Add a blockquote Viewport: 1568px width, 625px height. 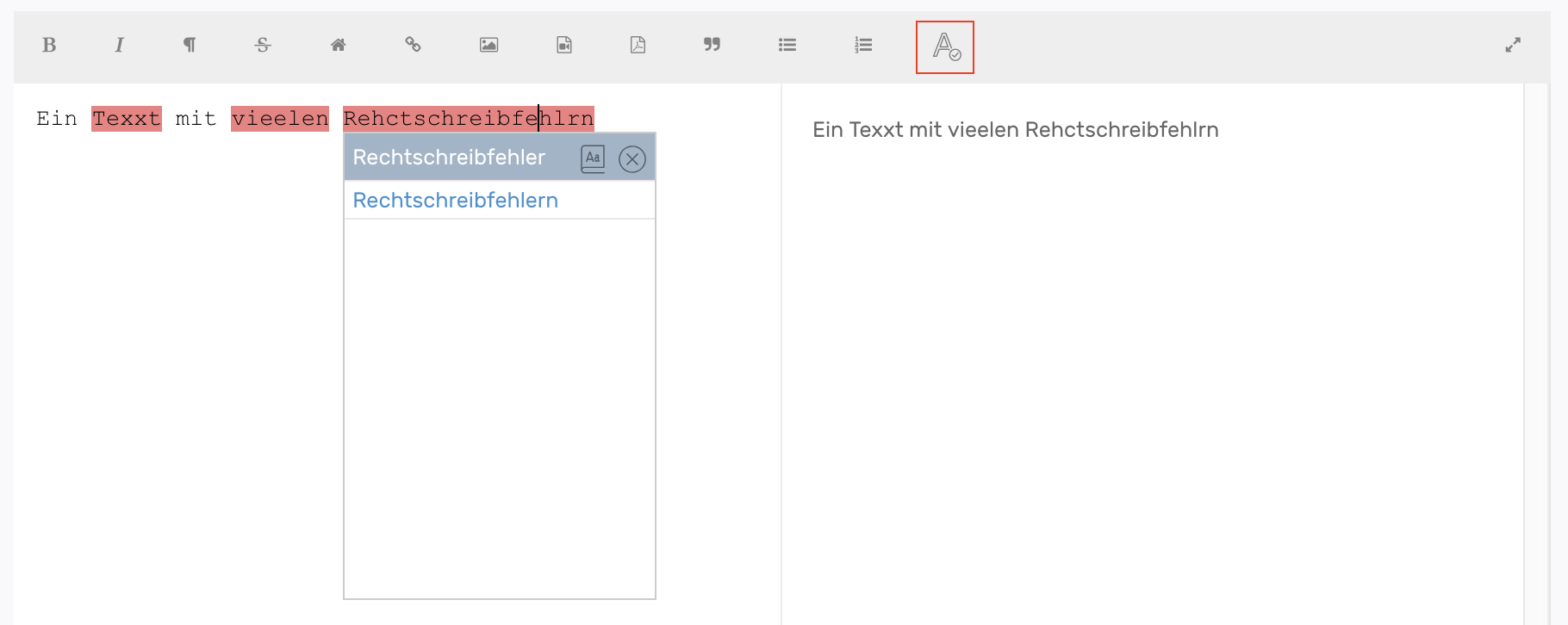point(712,46)
